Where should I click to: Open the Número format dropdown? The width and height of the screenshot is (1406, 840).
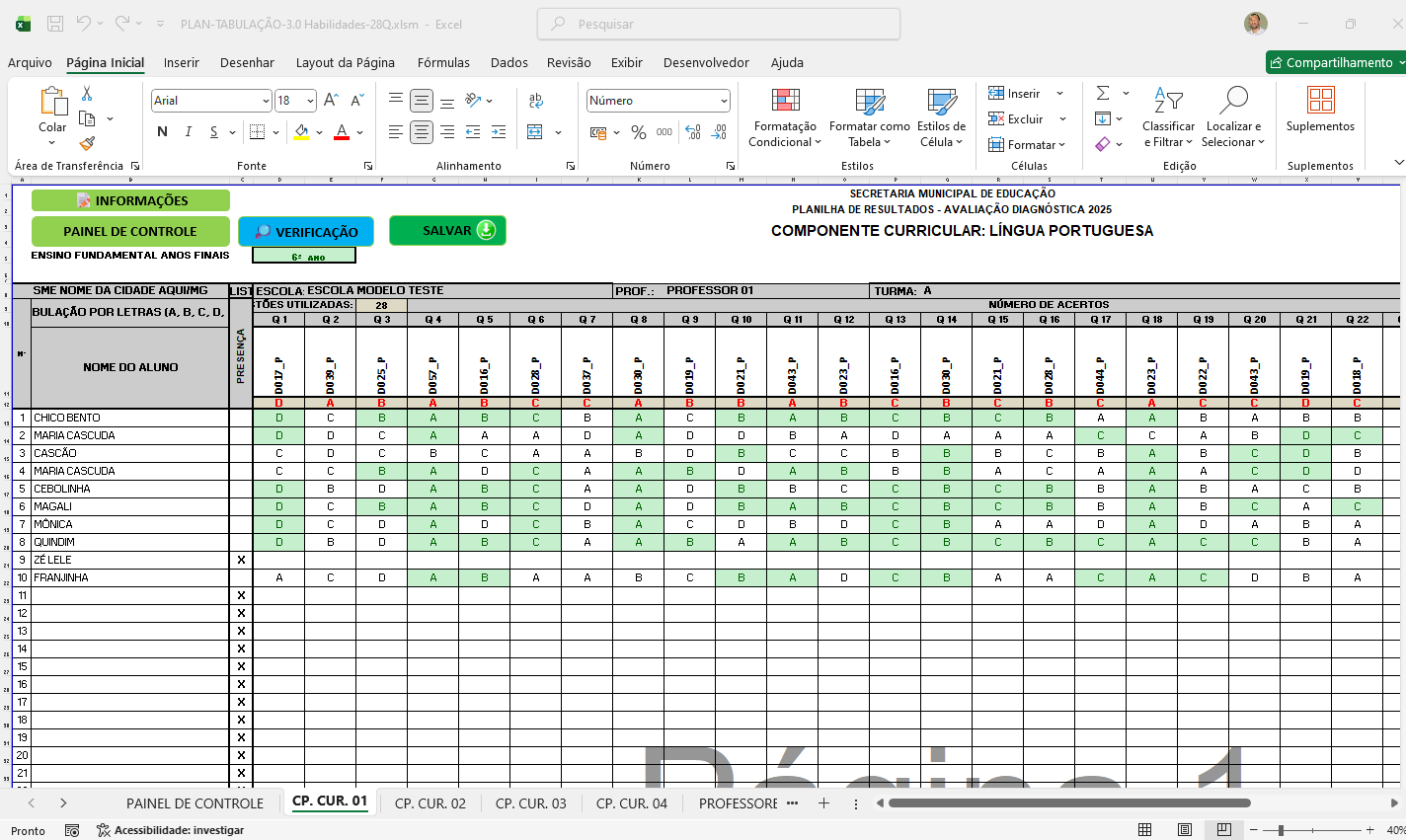[724, 101]
